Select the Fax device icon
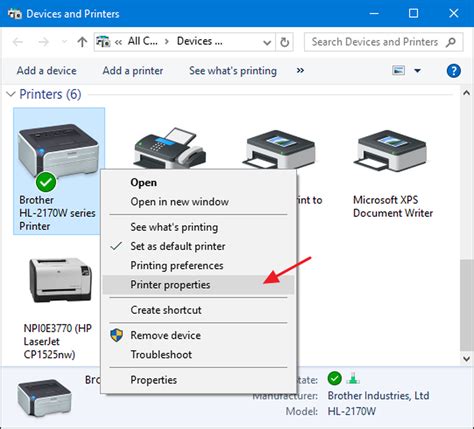 pyautogui.click(x=170, y=148)
